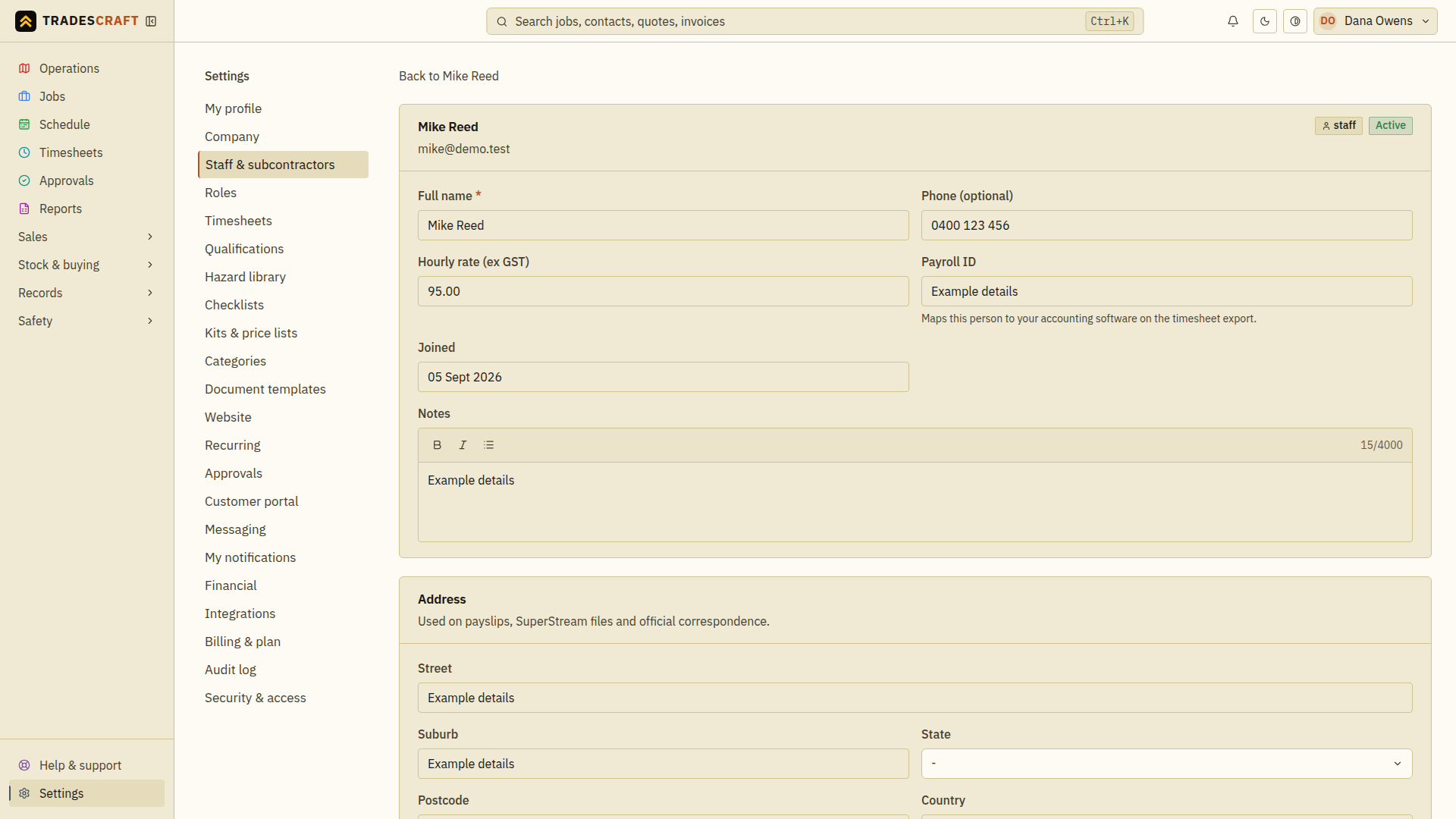The width and height of the screenshot is (1456, 819).
Task: Open Website settings
Action: 283,417
